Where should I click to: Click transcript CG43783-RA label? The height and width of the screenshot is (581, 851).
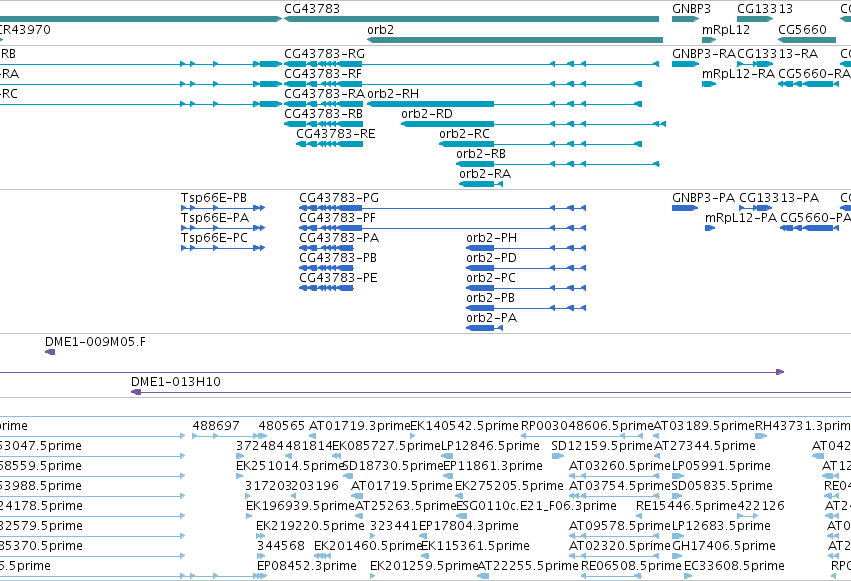point(325,94)
